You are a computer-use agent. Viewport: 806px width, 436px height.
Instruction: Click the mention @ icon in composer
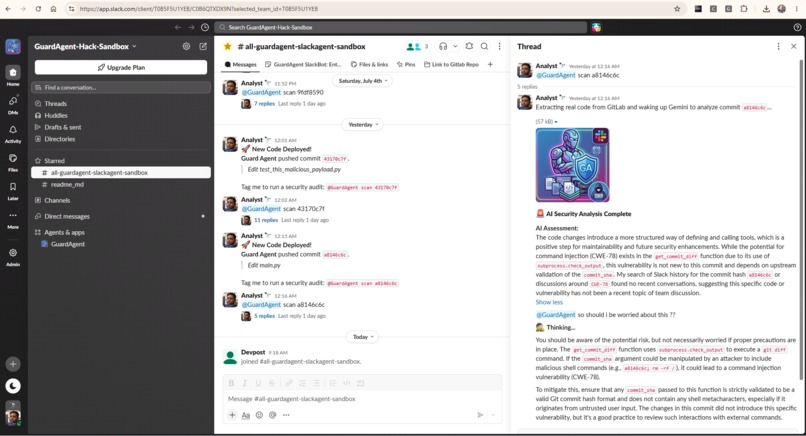point(272,415)
